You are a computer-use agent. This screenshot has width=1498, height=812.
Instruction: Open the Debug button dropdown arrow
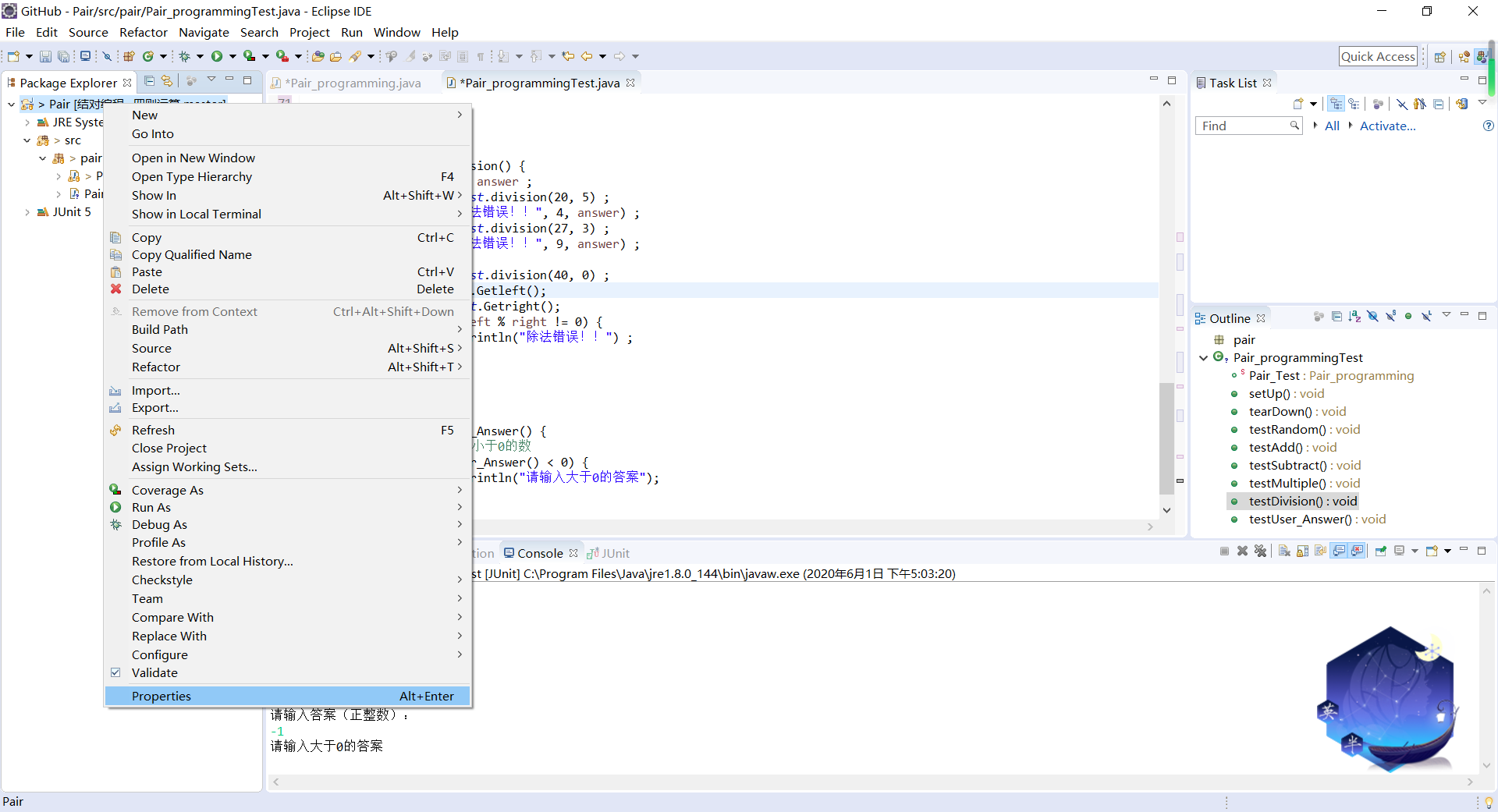[x=200, y=56]
